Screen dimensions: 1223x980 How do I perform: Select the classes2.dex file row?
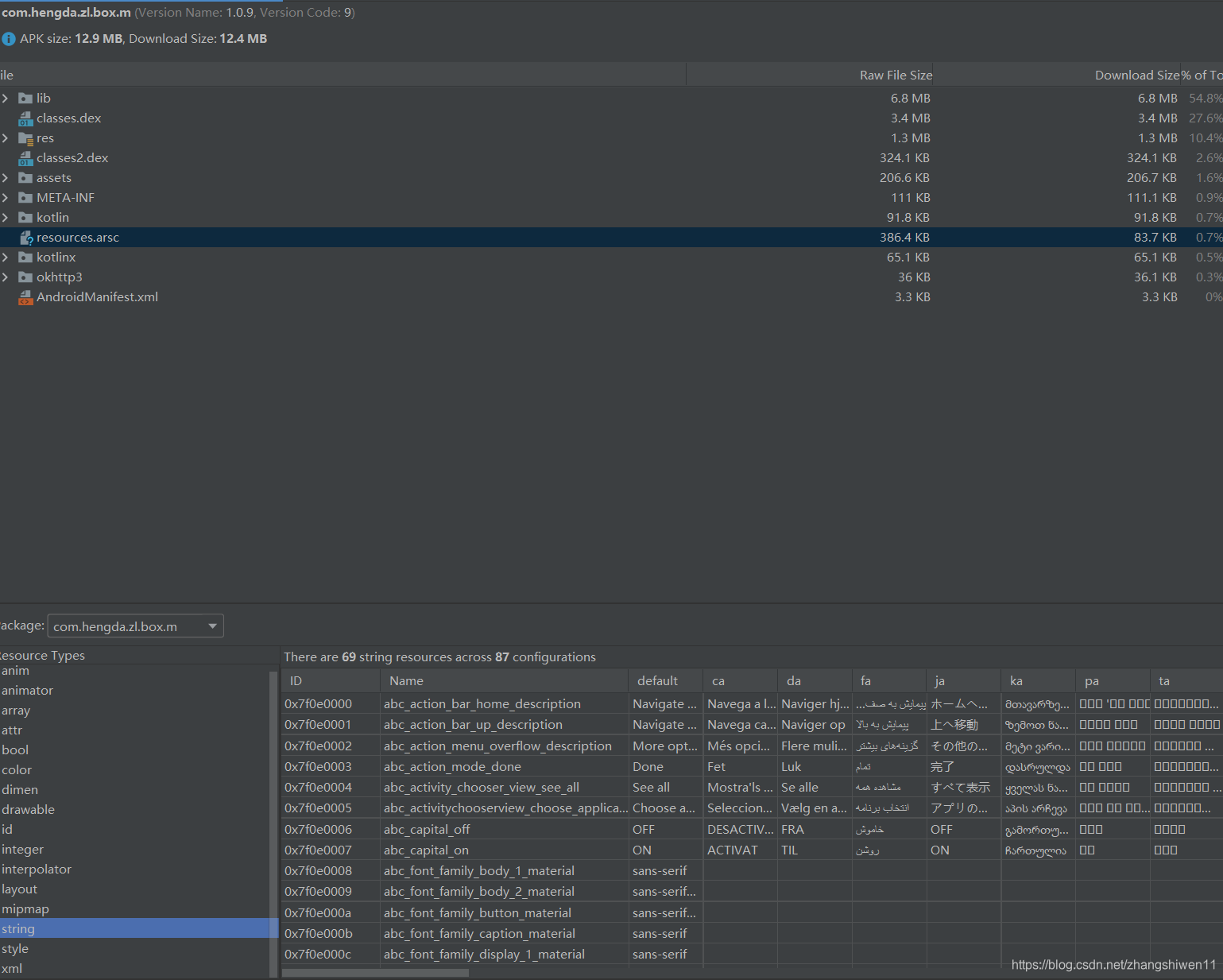611,158
